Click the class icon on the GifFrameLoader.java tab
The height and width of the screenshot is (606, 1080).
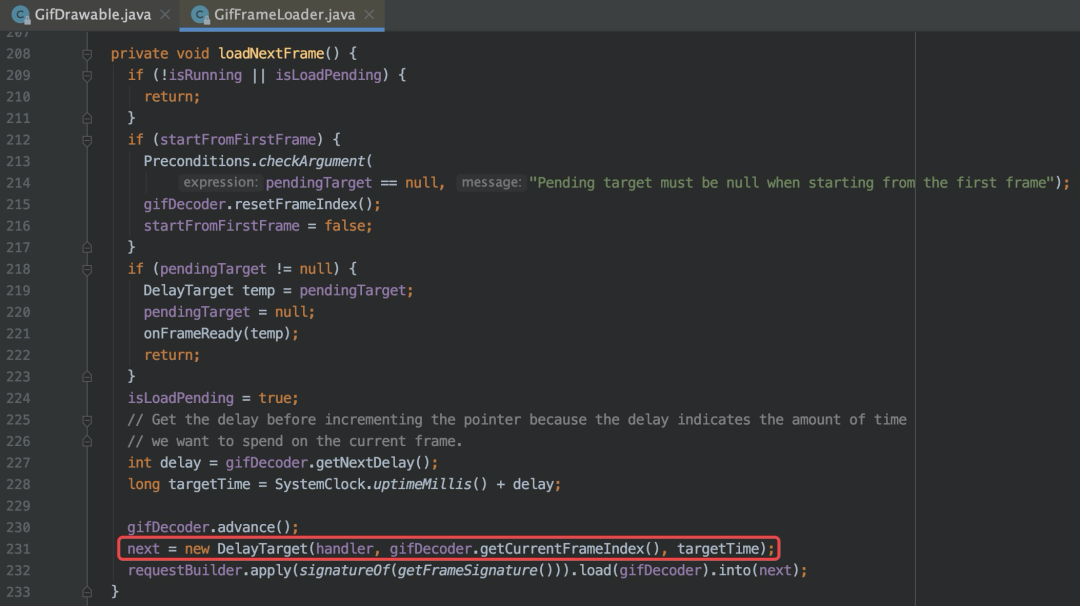pyautogui.click(x=200, y=14)
